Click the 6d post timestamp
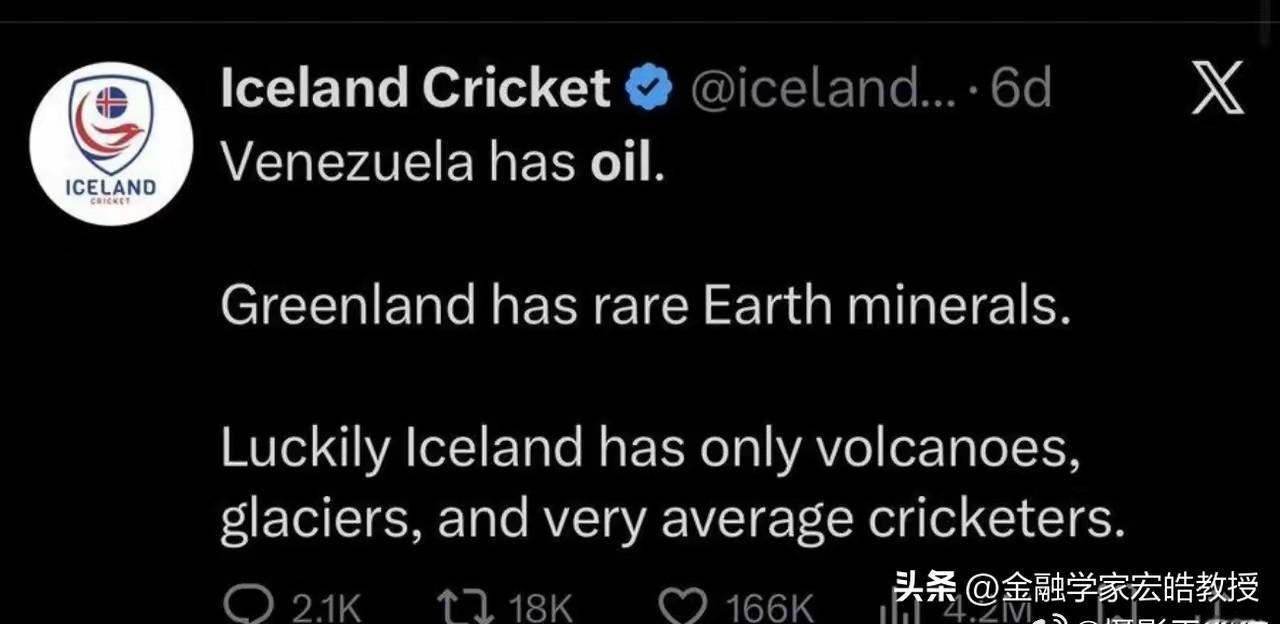Screen dimensions: 1280x624 tap(1020, 90)
